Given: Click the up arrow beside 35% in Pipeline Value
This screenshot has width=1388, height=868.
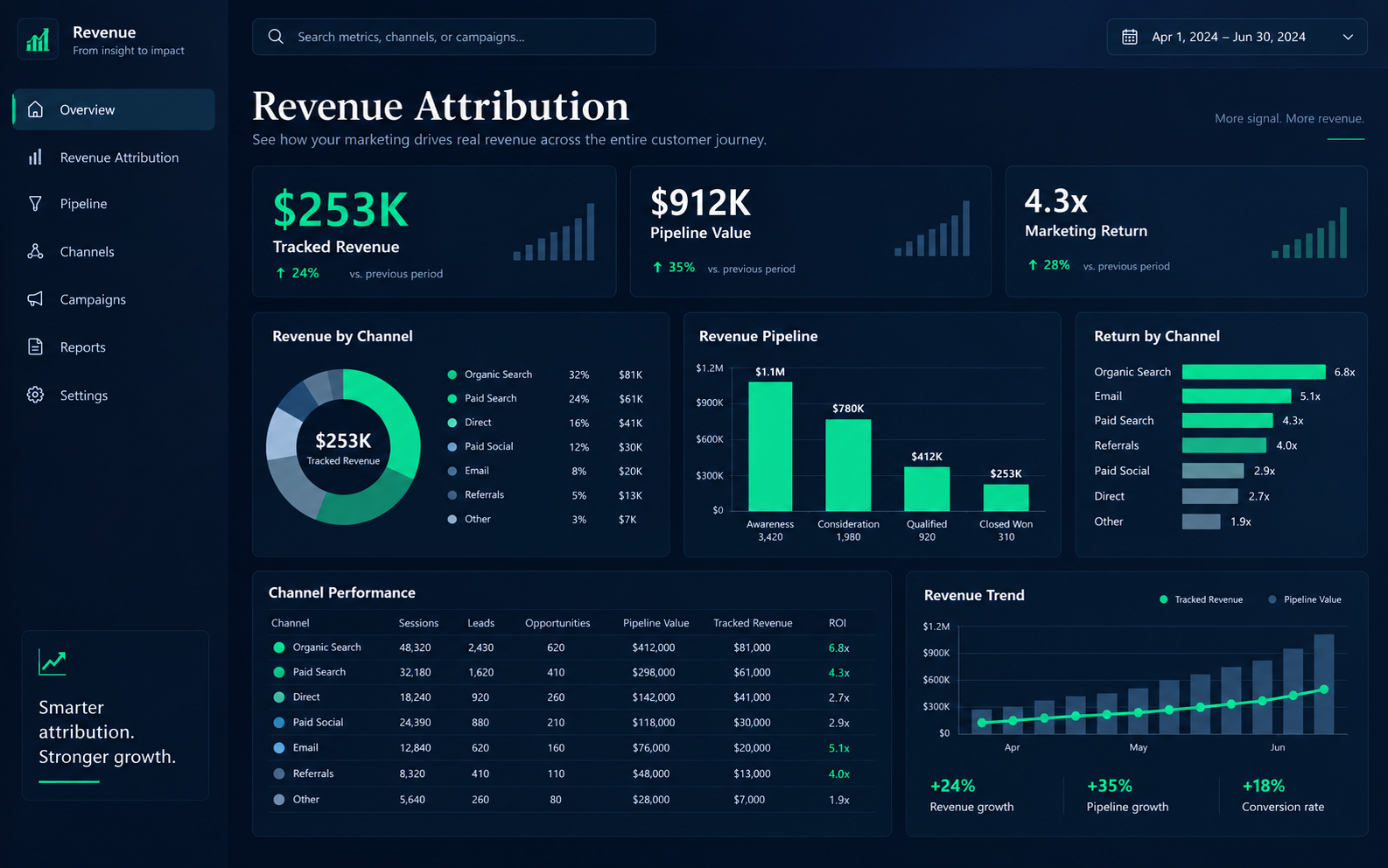Looking at the screenshot, I should pos(657,267).
